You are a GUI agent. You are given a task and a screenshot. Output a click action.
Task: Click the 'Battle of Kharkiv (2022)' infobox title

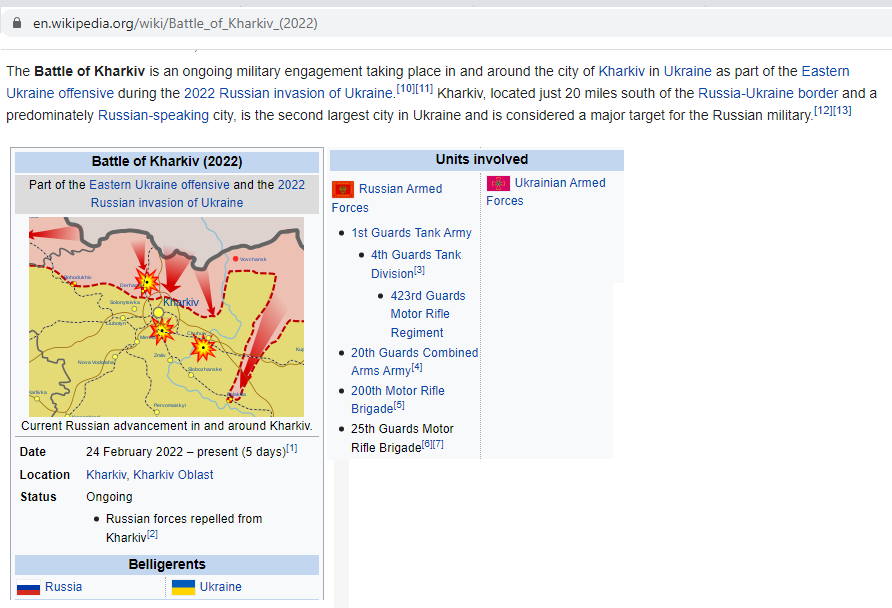[167, 162]
